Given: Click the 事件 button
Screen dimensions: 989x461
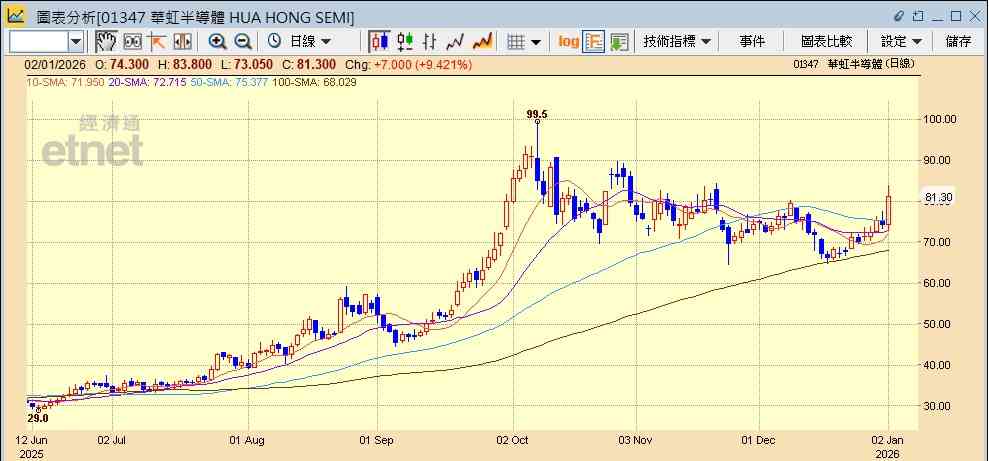Looking at the screenshot, I should click(752, 42).
